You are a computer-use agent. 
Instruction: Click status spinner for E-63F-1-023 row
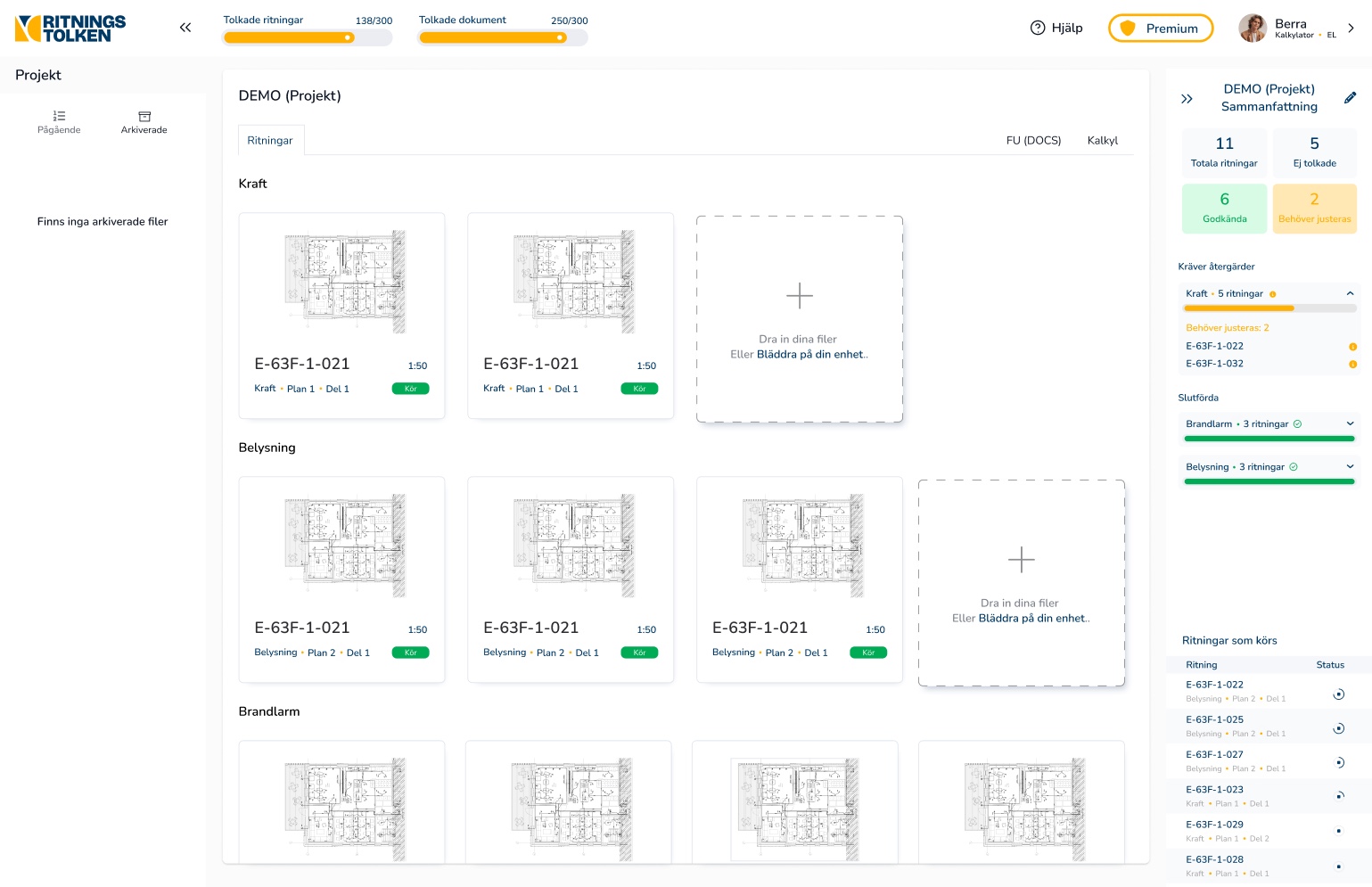[1338, 796]
